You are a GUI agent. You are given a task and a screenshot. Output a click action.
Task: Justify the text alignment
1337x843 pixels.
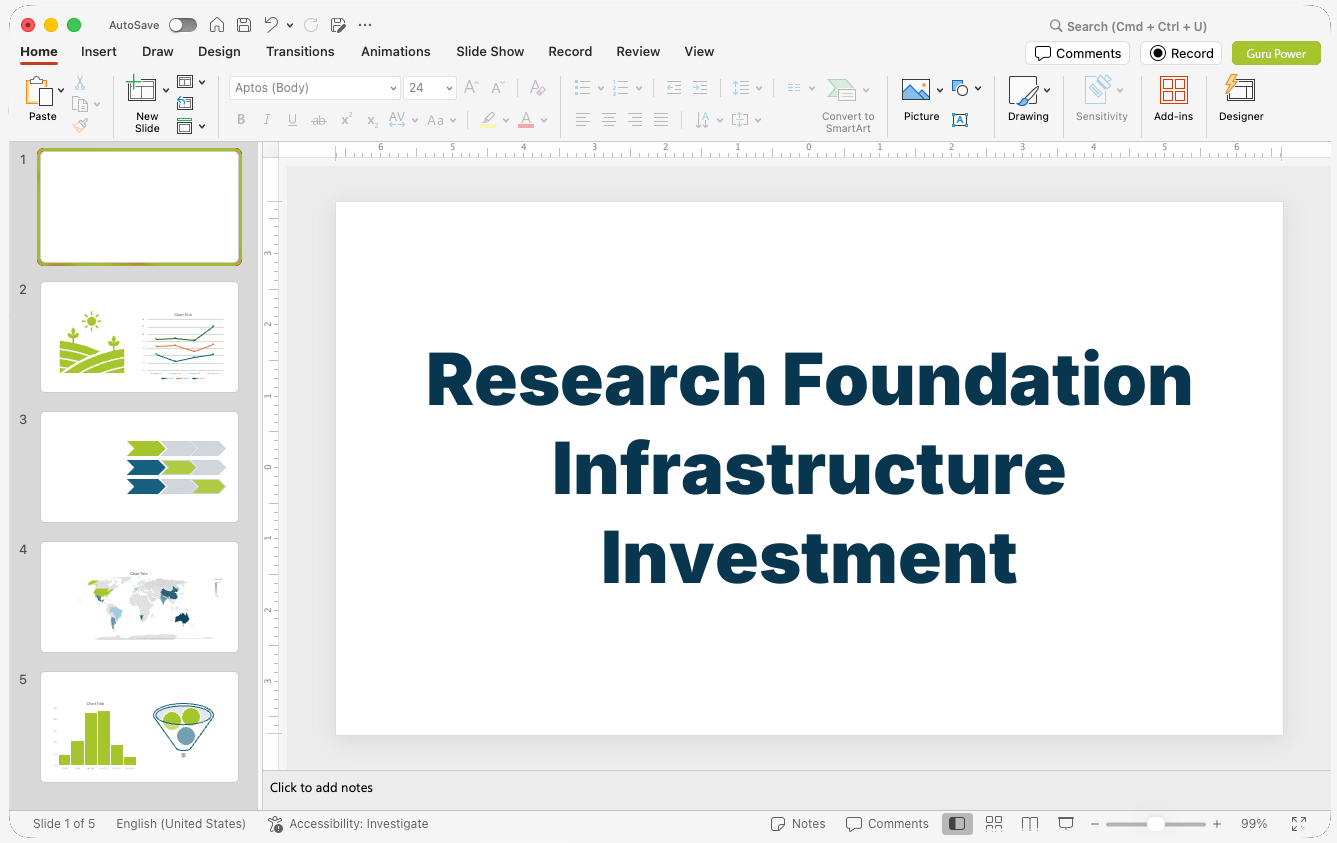point(661,120)
